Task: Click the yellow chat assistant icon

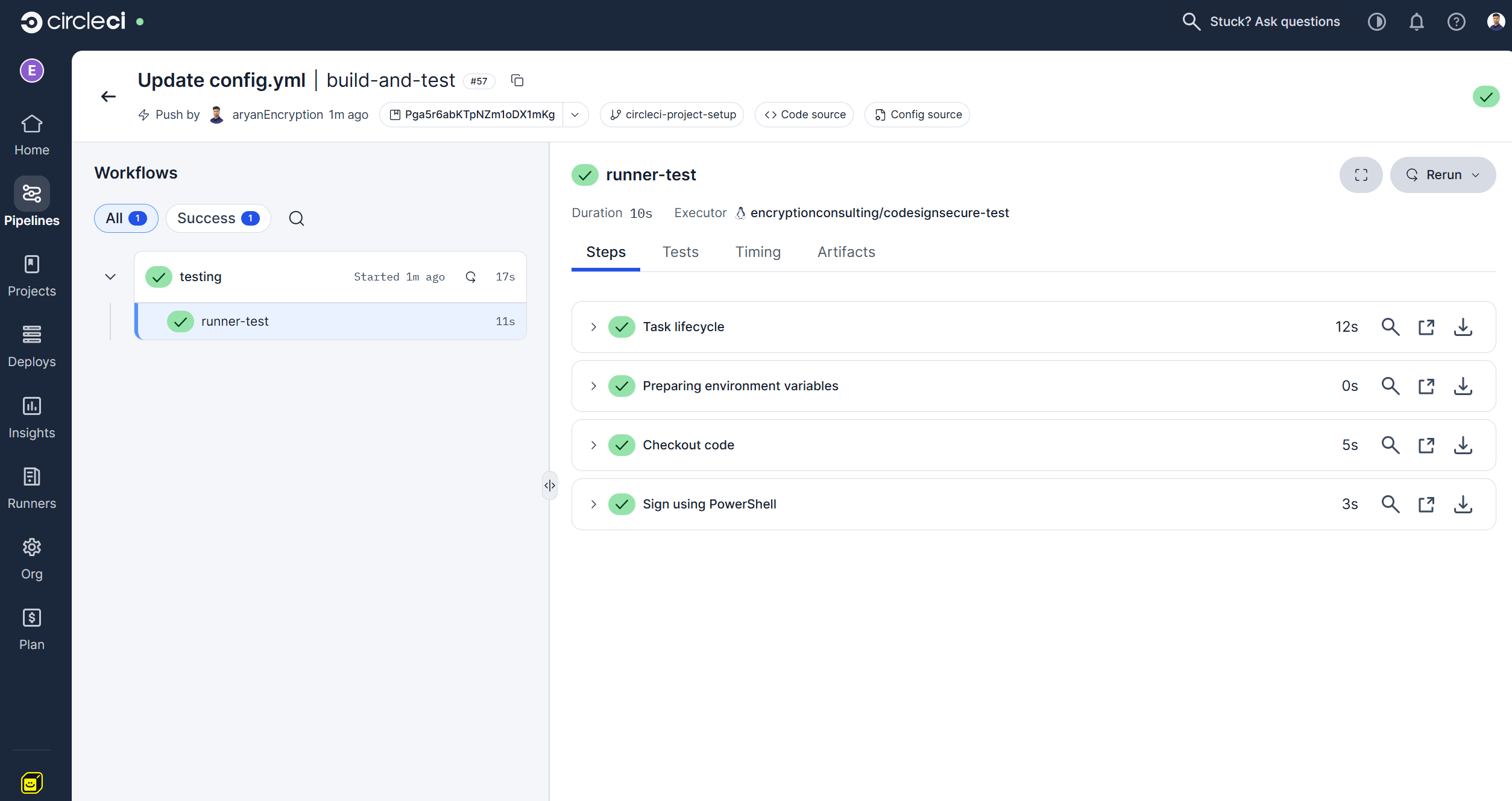Action: (x=32, y=783)
